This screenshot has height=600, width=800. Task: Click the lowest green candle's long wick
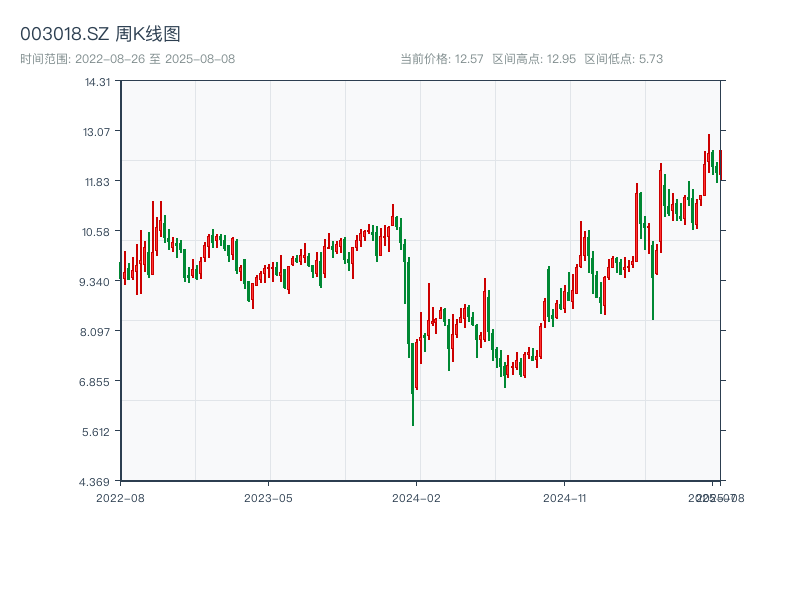[412, 410]
